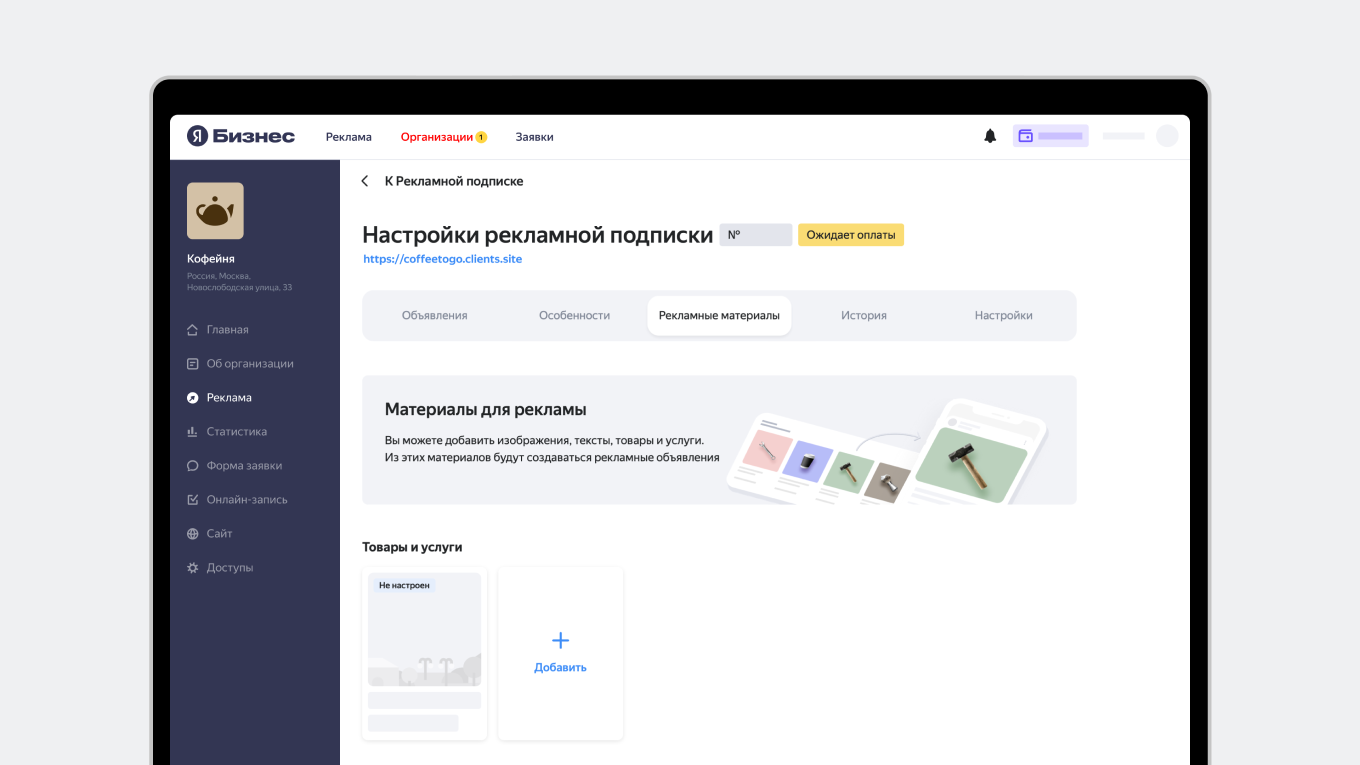Go back via К Рекламной подписке arrow
This screenshot has width=1360, height=765.
point(365,181)
